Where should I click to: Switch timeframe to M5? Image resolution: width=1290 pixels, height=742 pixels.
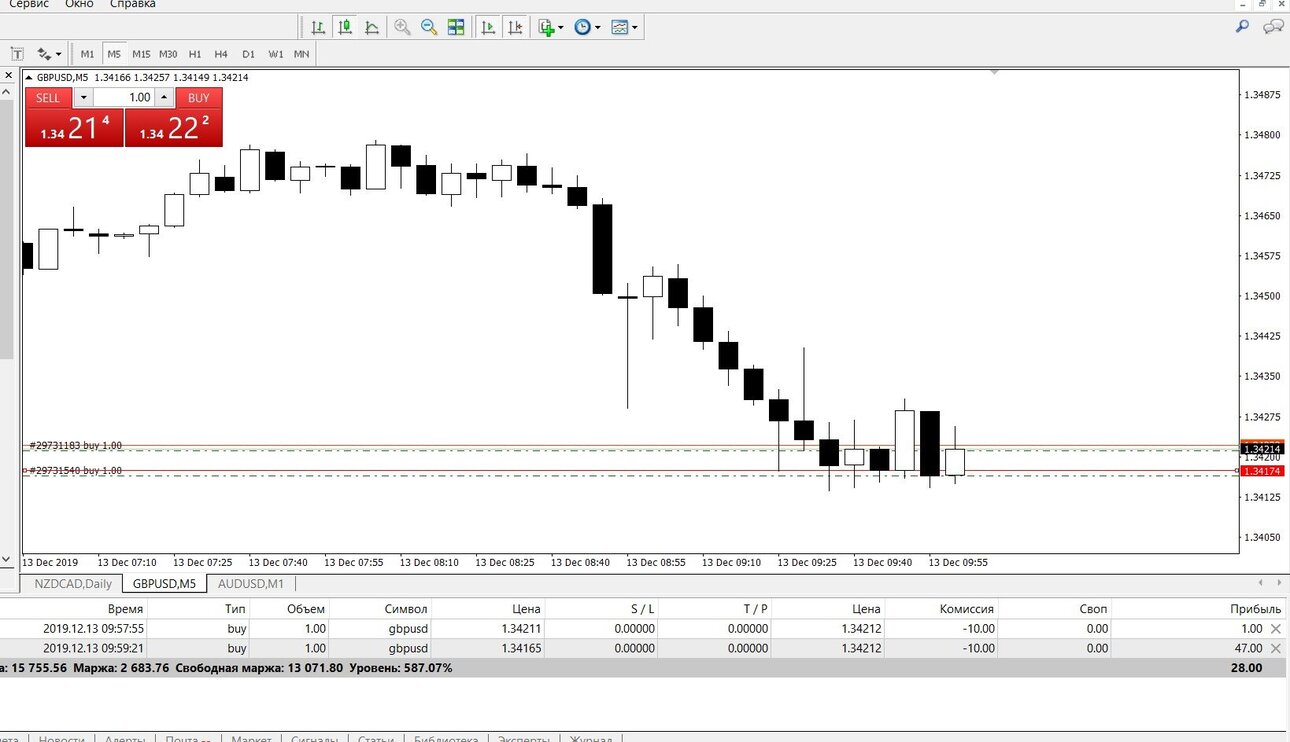coord(114,54)
